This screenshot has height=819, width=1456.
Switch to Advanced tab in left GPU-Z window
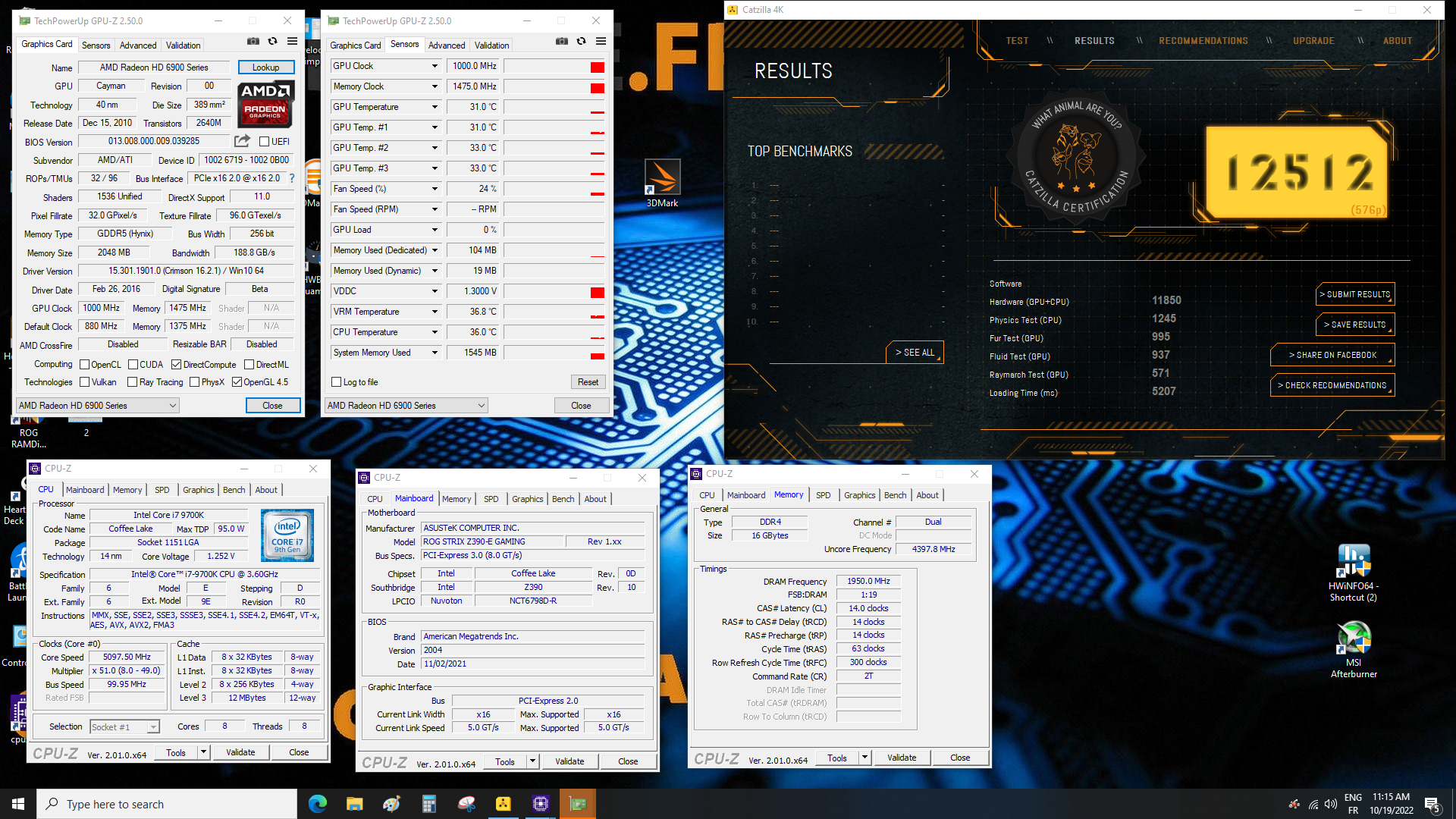138,45
